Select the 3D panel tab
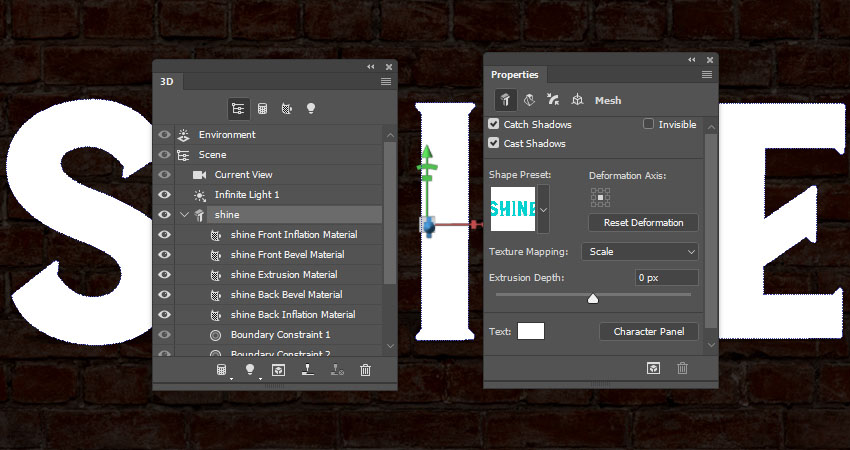850x450 pixels. pos(166,81)
